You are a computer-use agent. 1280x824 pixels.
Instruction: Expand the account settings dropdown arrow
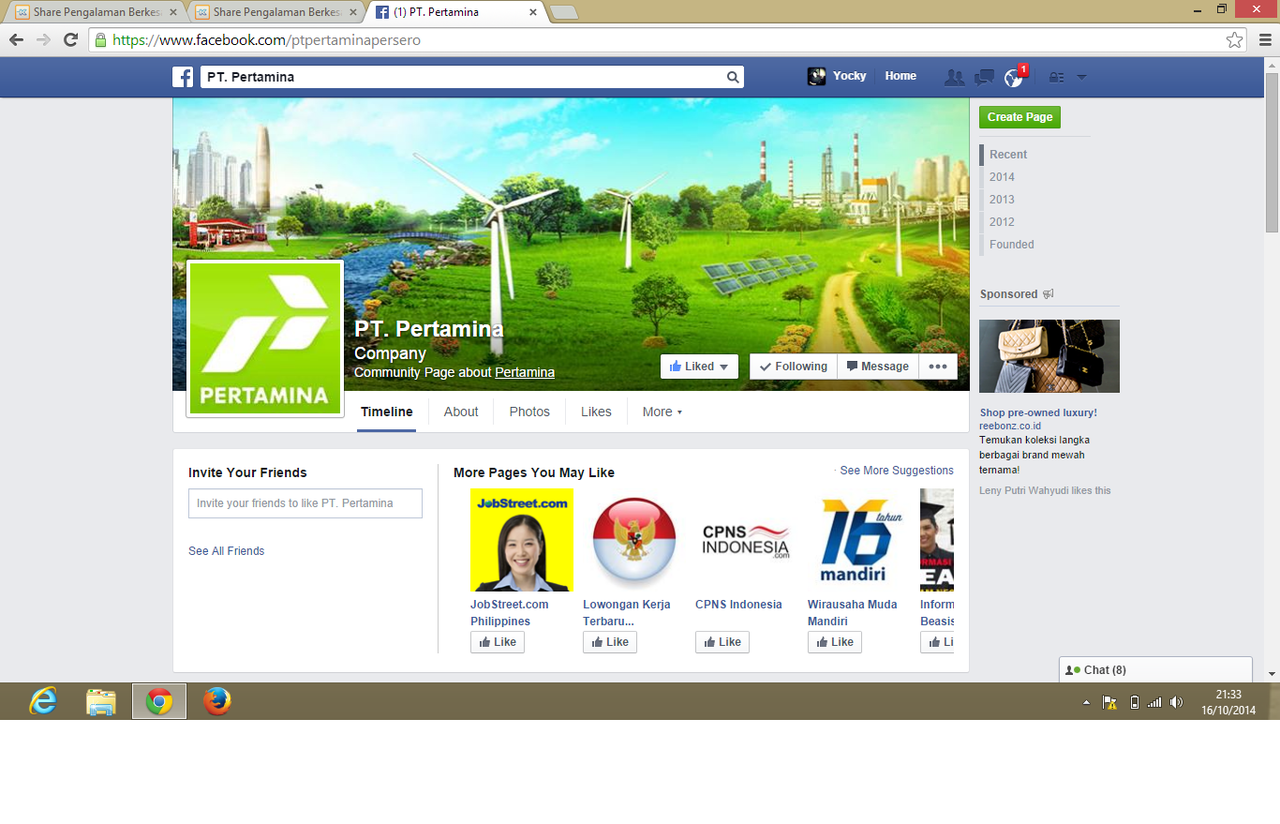tap(1081, 77)
